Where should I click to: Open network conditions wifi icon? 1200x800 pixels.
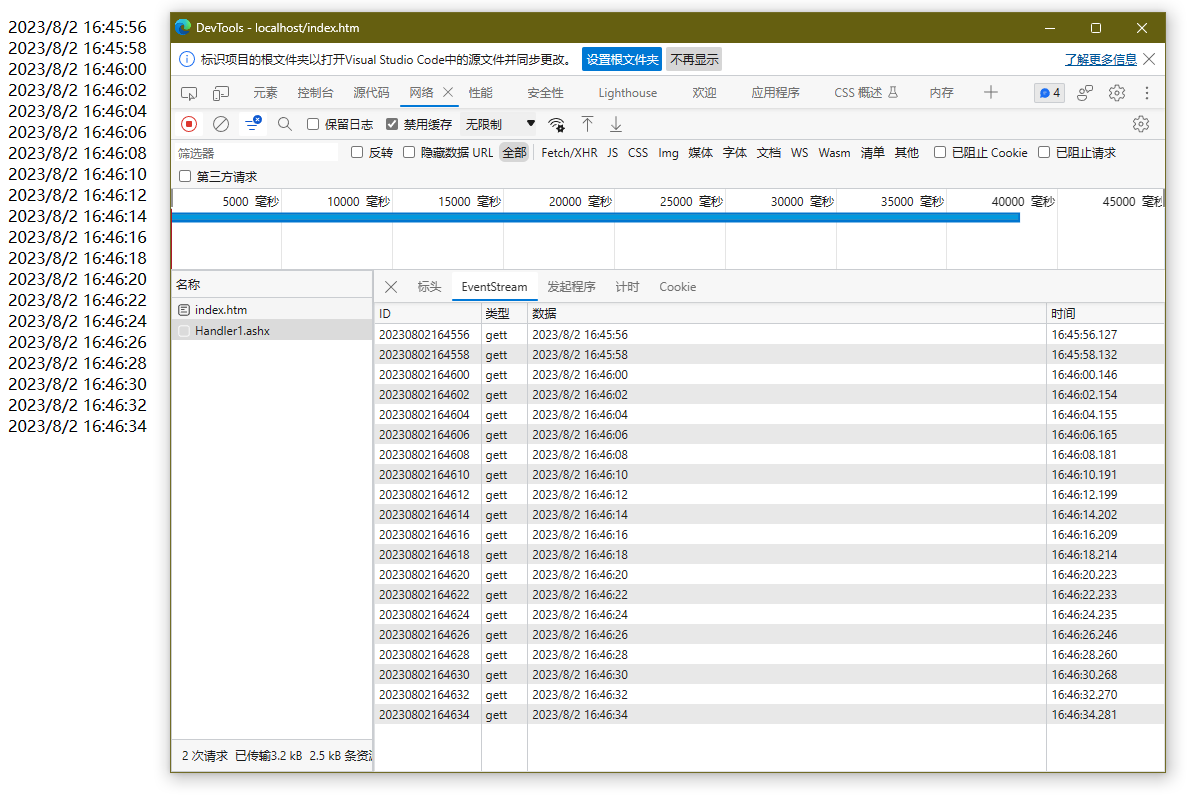pyautogui.click(x=556, y=124)
